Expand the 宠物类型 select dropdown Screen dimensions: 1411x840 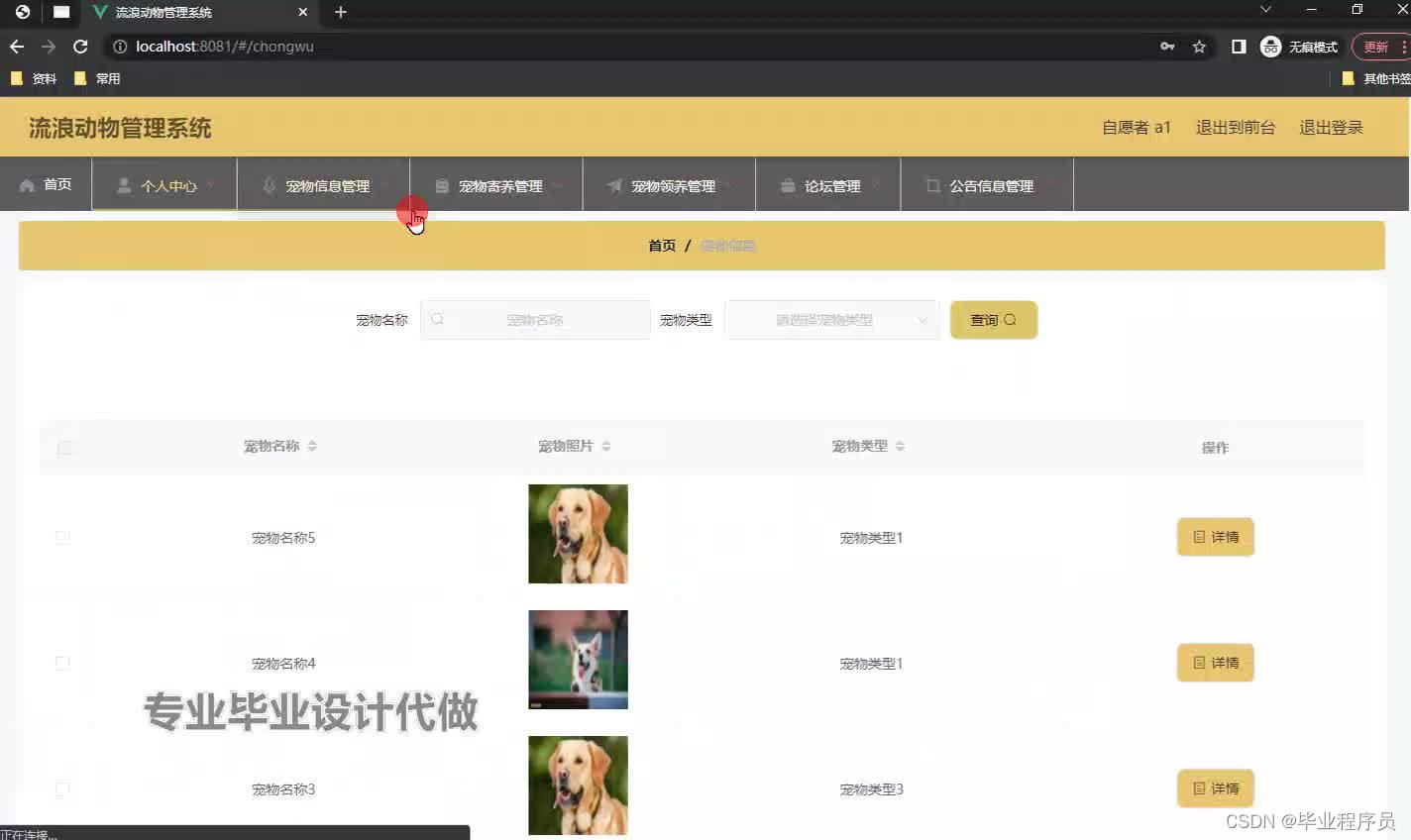[x=833, y=320]
